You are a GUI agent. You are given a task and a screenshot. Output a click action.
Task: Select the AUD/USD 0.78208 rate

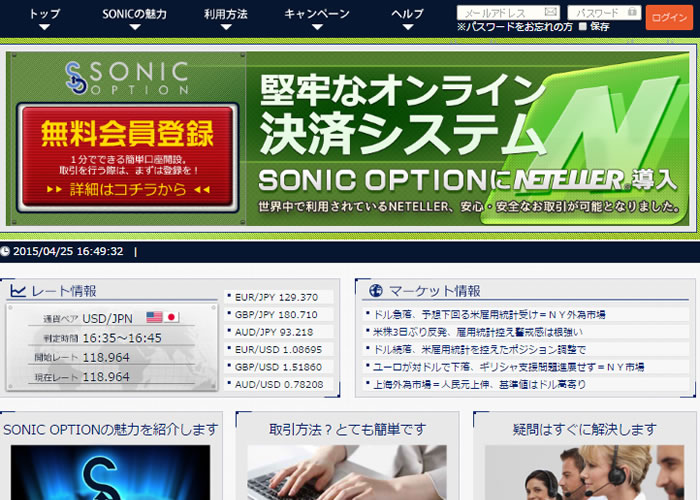pyautogui.click(x=279, y=384)
